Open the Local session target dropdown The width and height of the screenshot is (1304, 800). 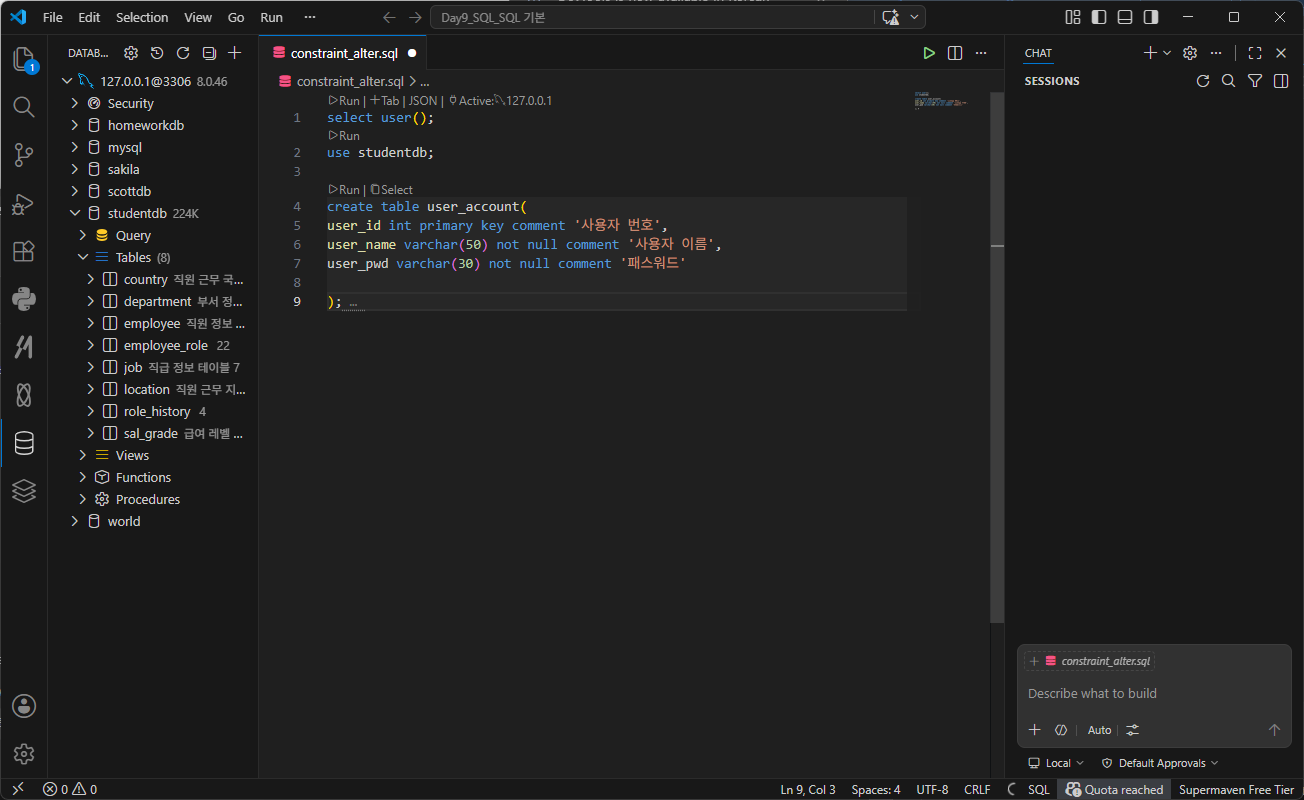(1057, 763)
